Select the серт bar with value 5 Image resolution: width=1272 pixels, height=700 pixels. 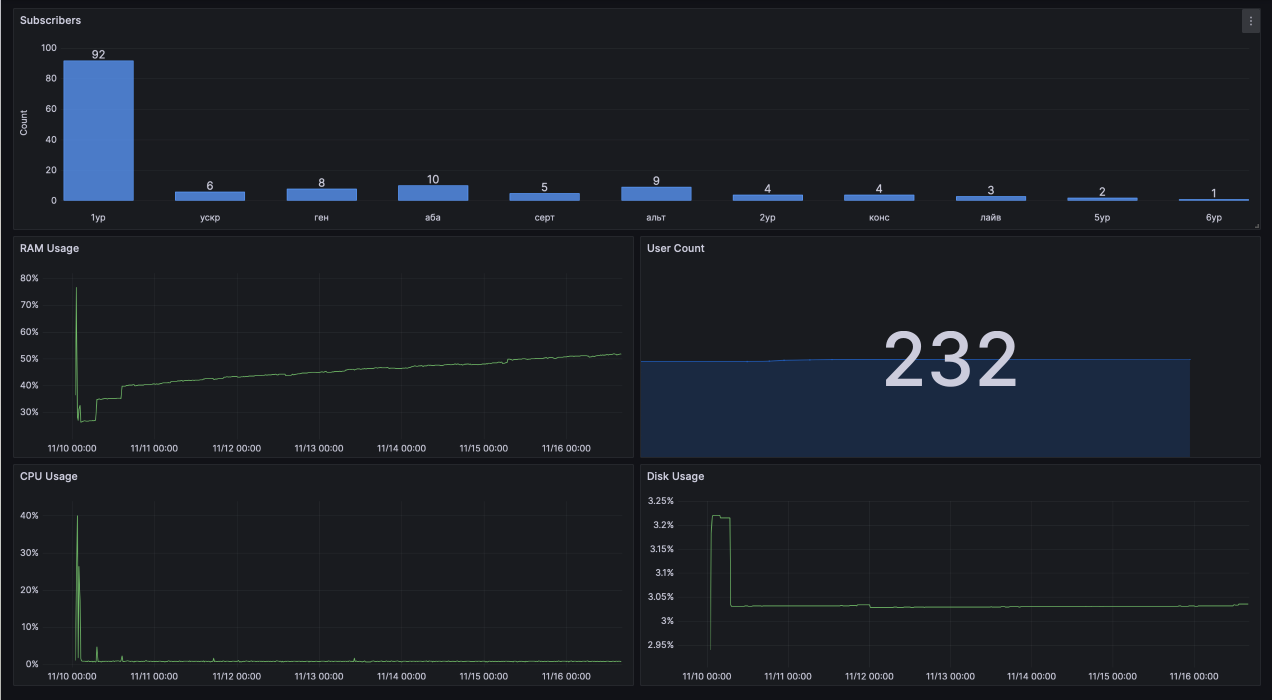545,197
